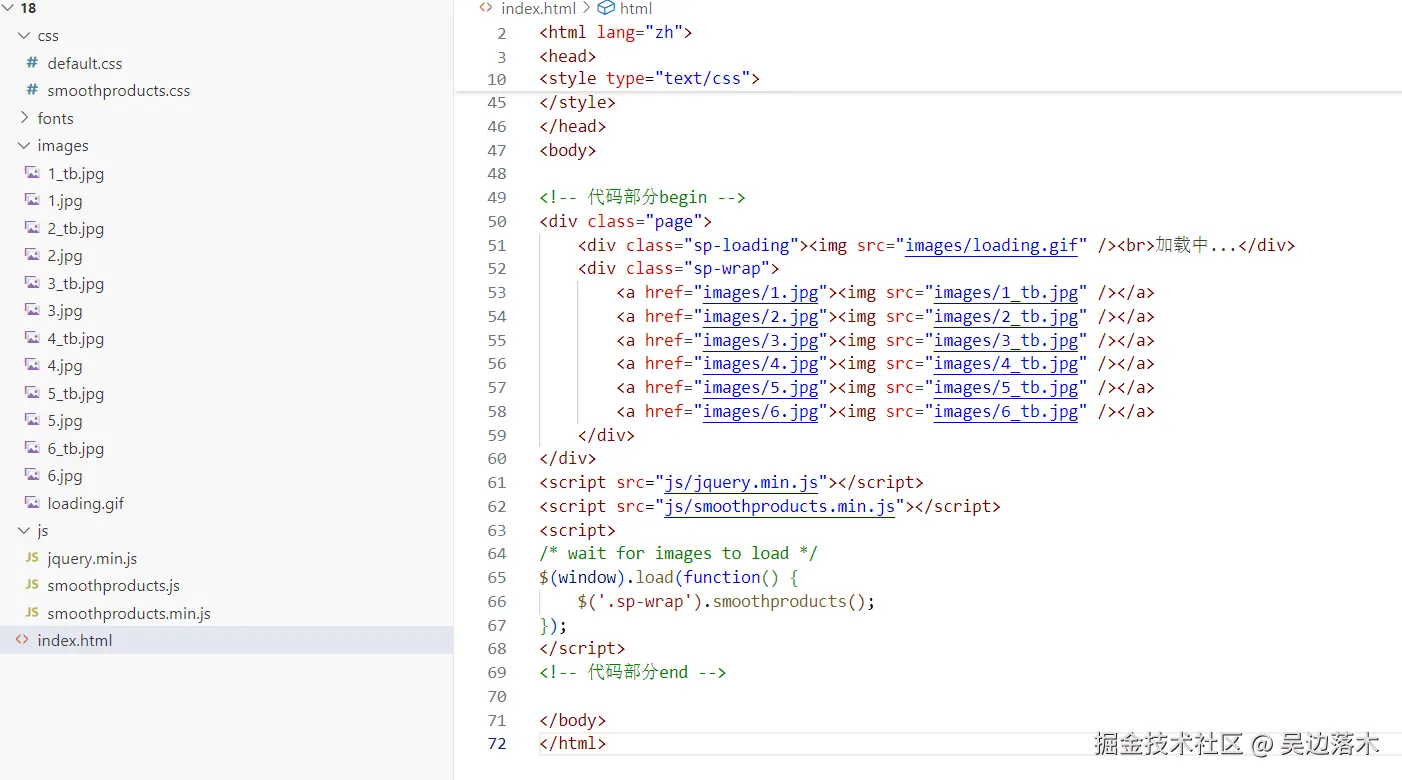Click the html breadcrumb symbol item
Screen dimensions: 1402x780
(x=636, y=8)
